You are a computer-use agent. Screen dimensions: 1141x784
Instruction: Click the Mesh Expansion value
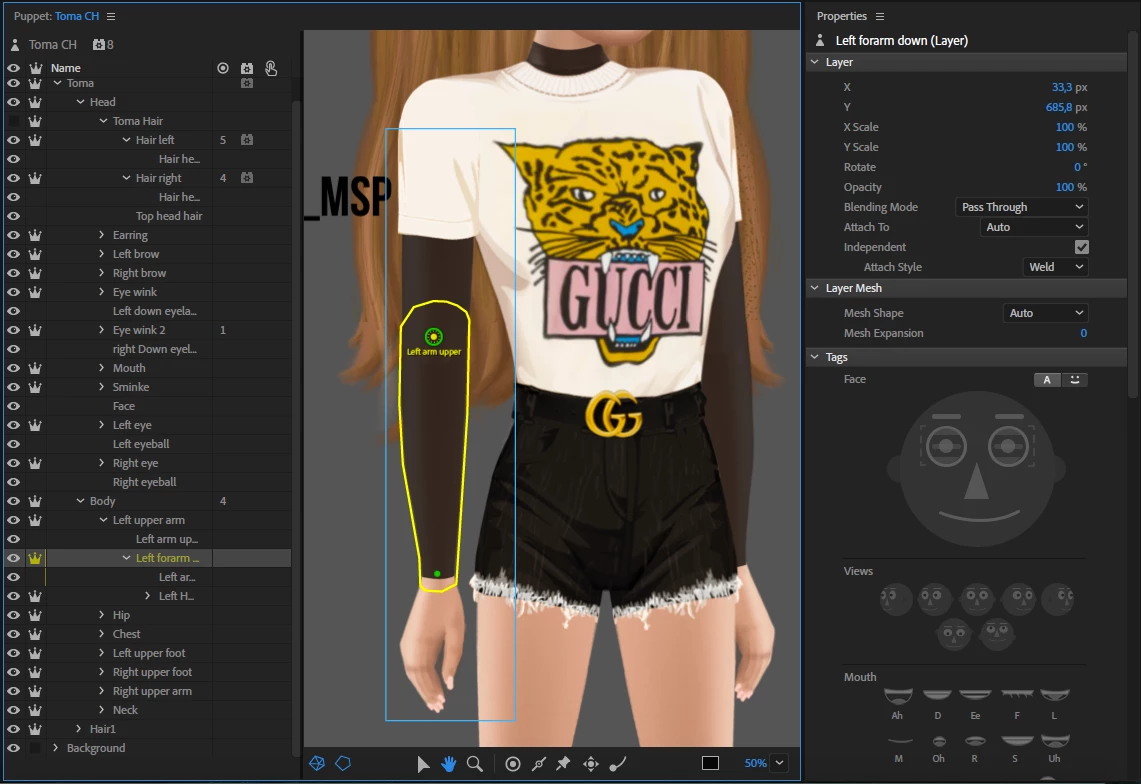pos(1084,333)
